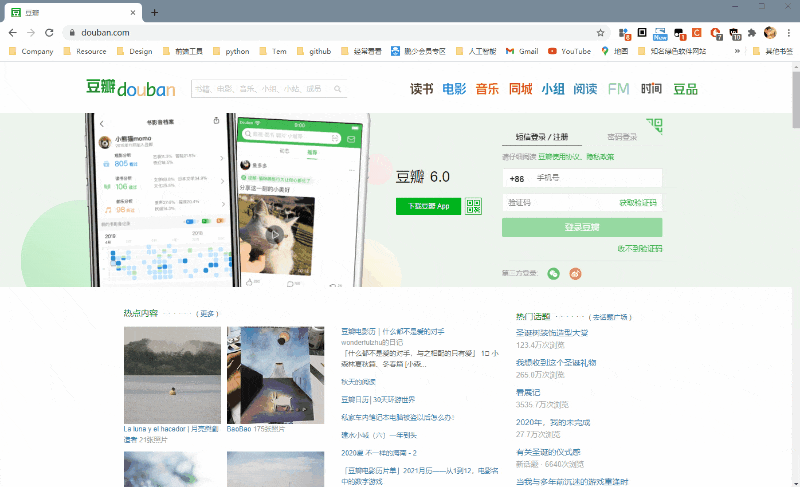The image size is (800, 487).
Task: Close the douban browser tab
Action: tap(133, 12)
